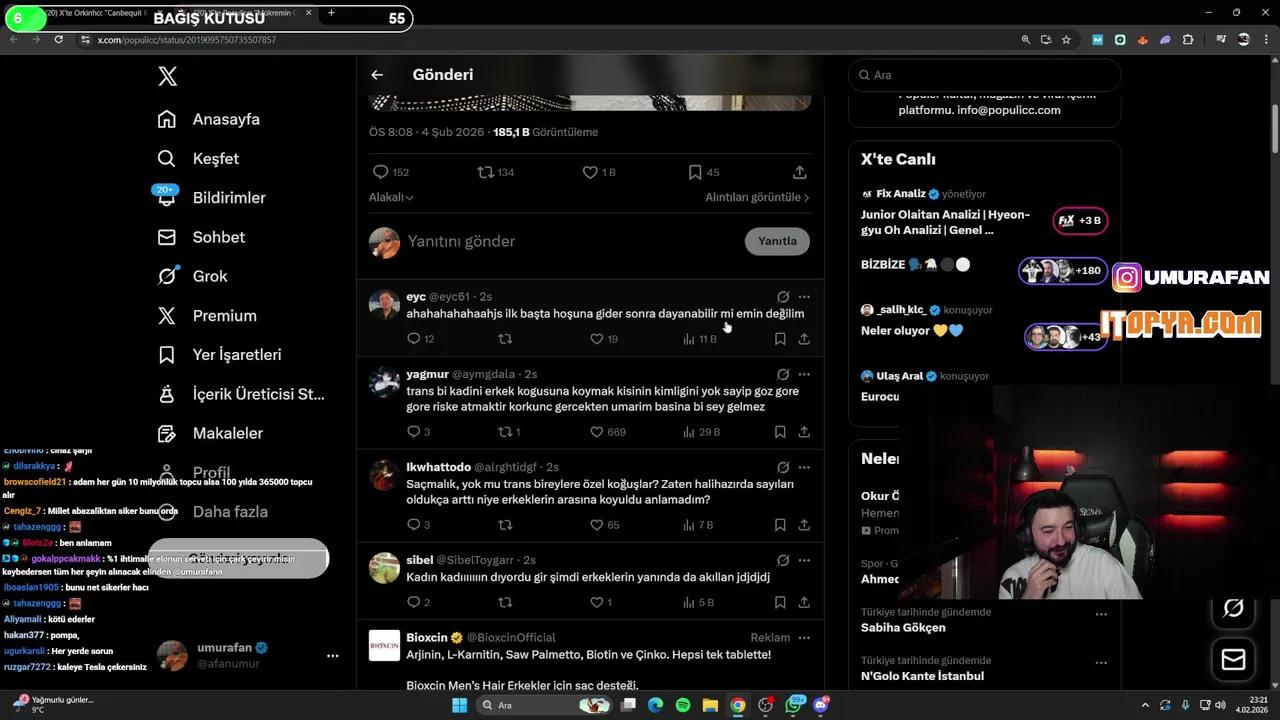Open Windows Start menu
This screenshot has width=1280, height=720.
tap(459, 705)
